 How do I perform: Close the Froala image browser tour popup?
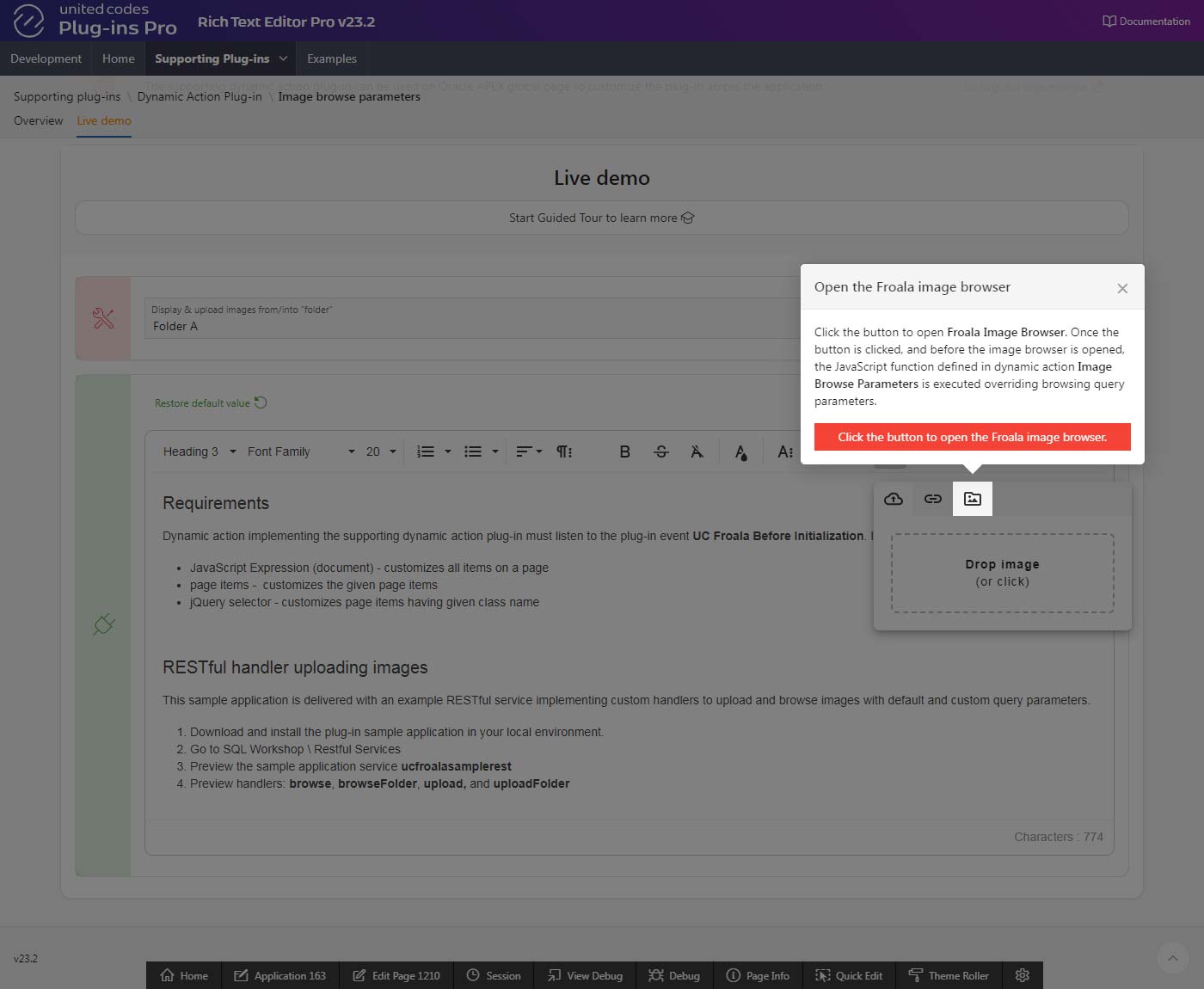[1122, 288]
